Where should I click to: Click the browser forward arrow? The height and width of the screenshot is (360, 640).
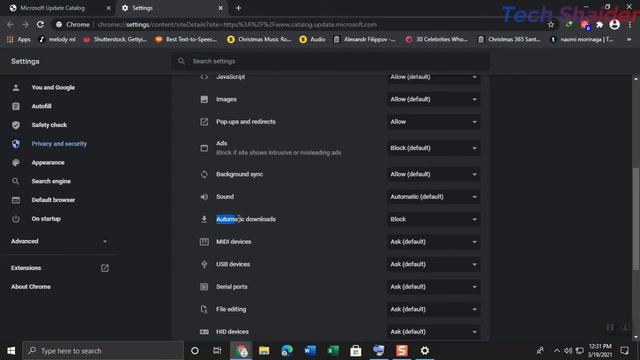click(25, 24)
